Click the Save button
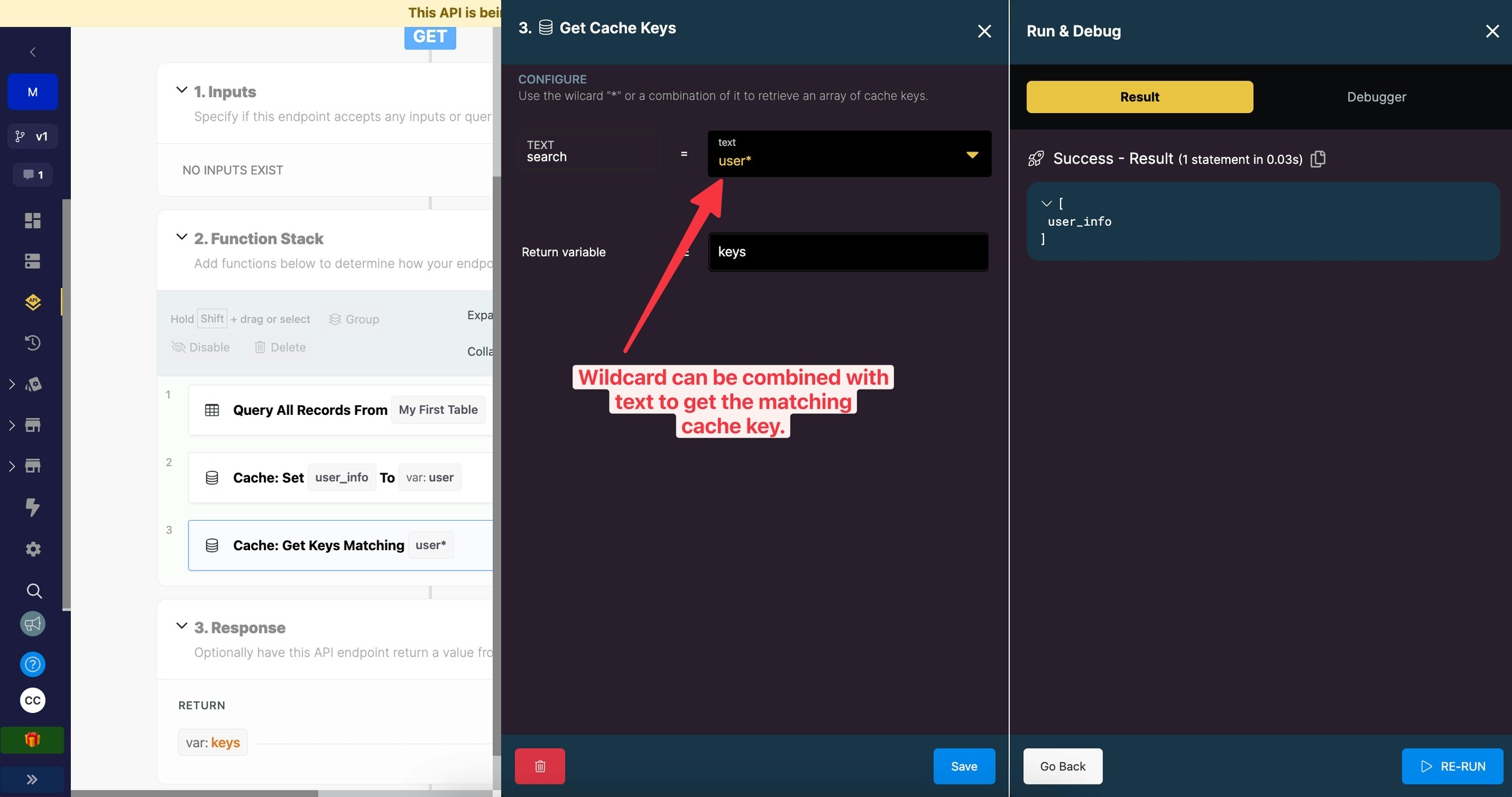 pyautogui.click(x=963, y=766)
